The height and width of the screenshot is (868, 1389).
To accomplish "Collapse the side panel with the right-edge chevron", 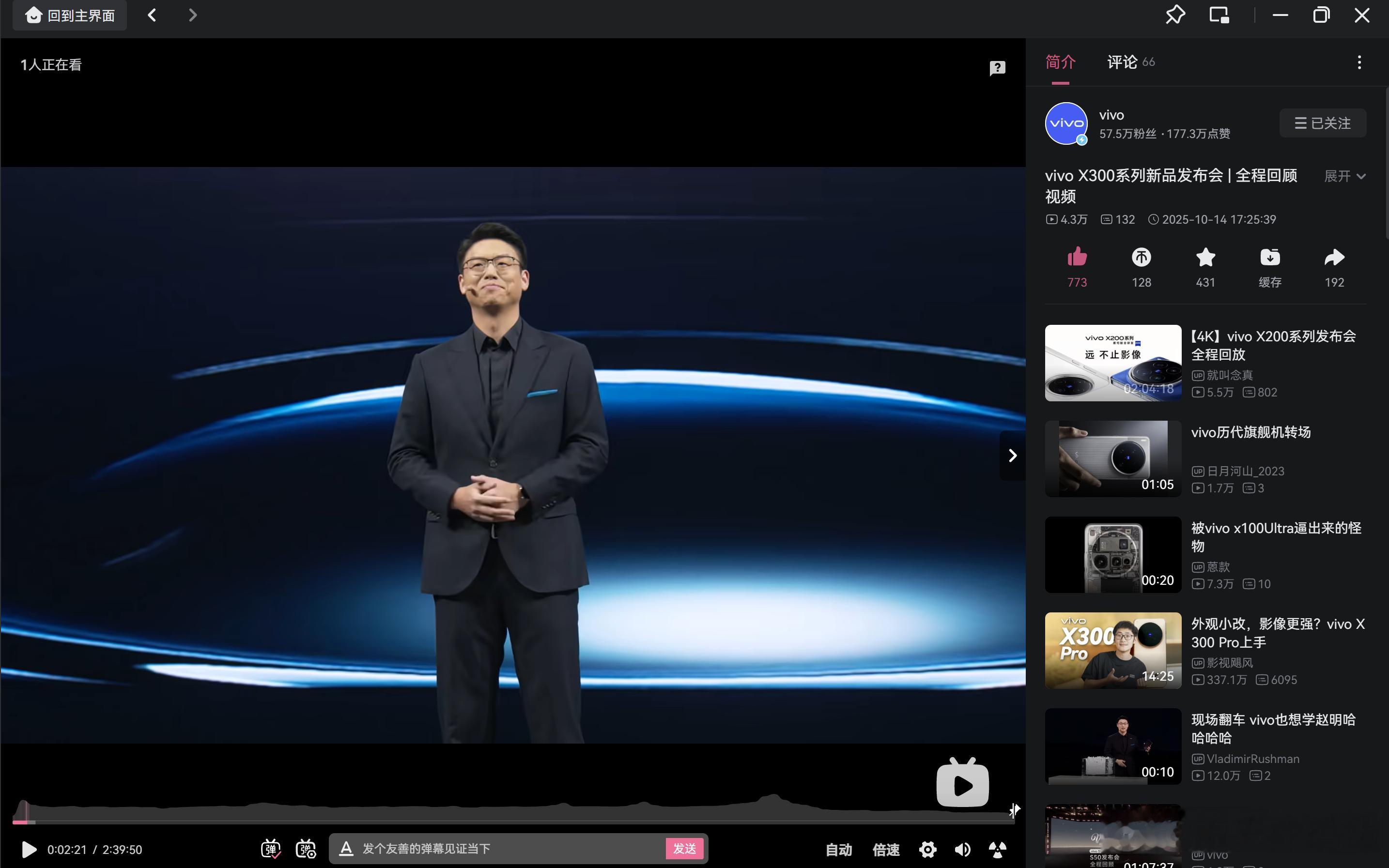I will click(1012, 455).
